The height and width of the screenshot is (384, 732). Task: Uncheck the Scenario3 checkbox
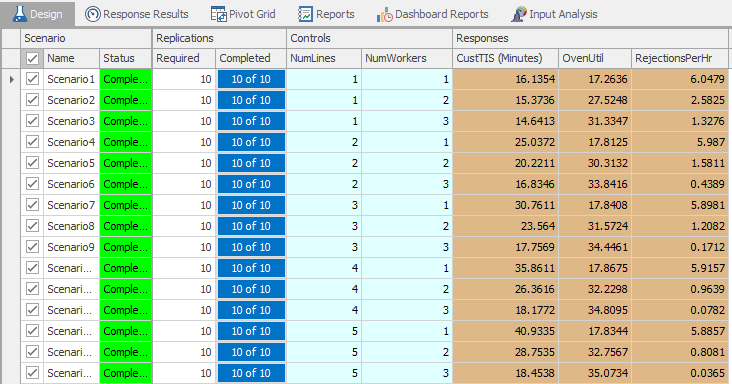32,121
